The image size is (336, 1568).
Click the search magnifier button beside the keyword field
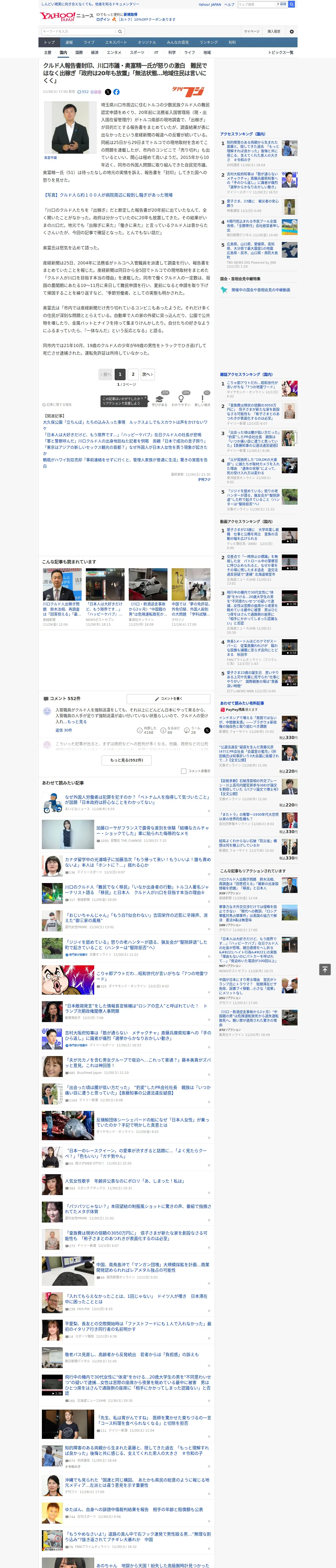click(120, 32)
